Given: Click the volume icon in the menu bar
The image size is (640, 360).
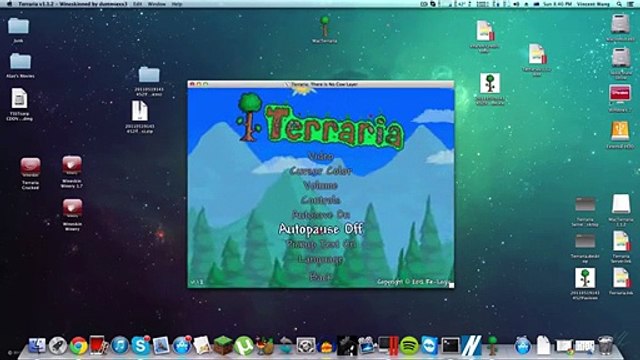Looking at the screenshot, I should tap(516, 4).
